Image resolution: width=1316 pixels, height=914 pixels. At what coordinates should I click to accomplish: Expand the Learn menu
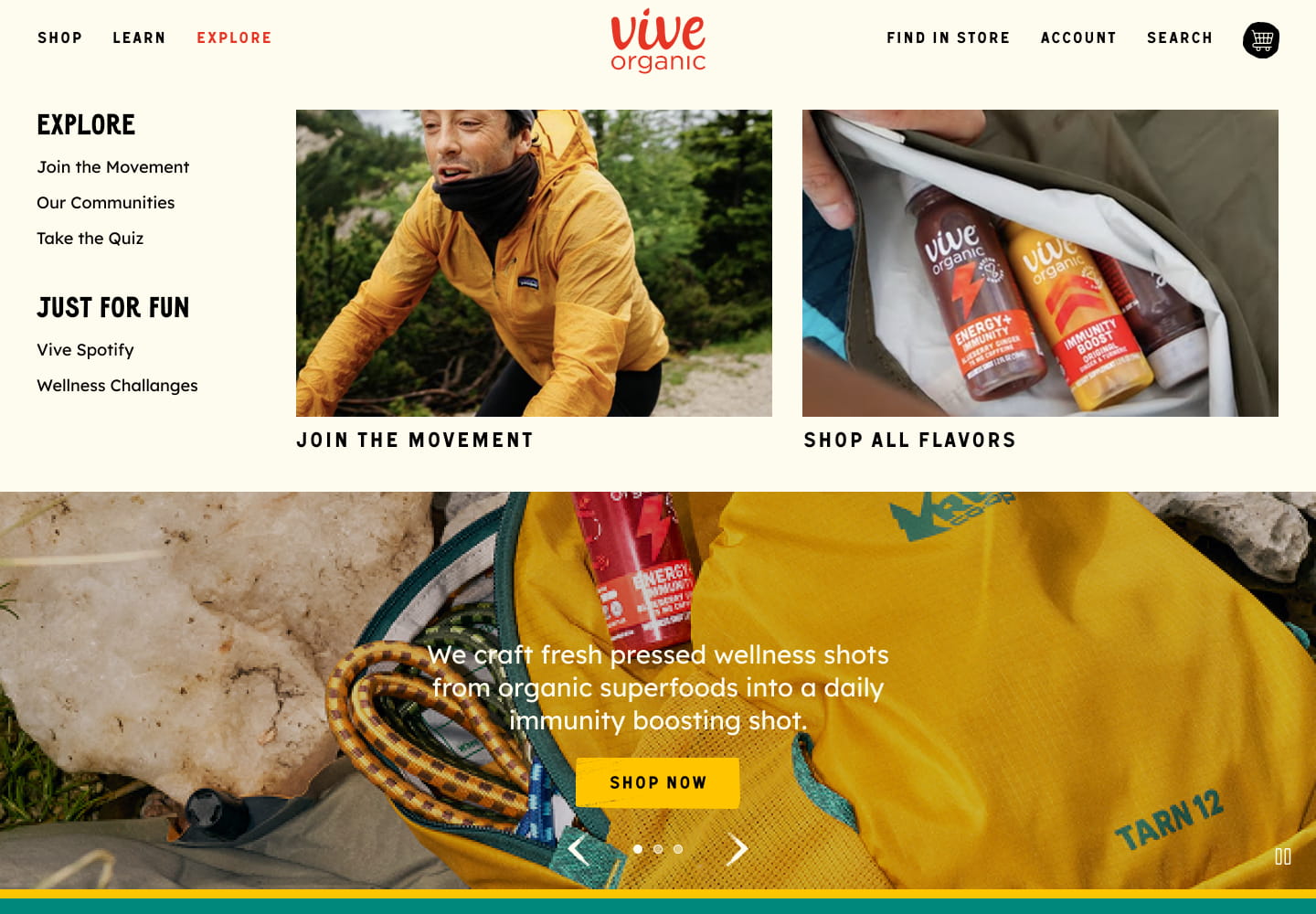(x=139, y=37)
